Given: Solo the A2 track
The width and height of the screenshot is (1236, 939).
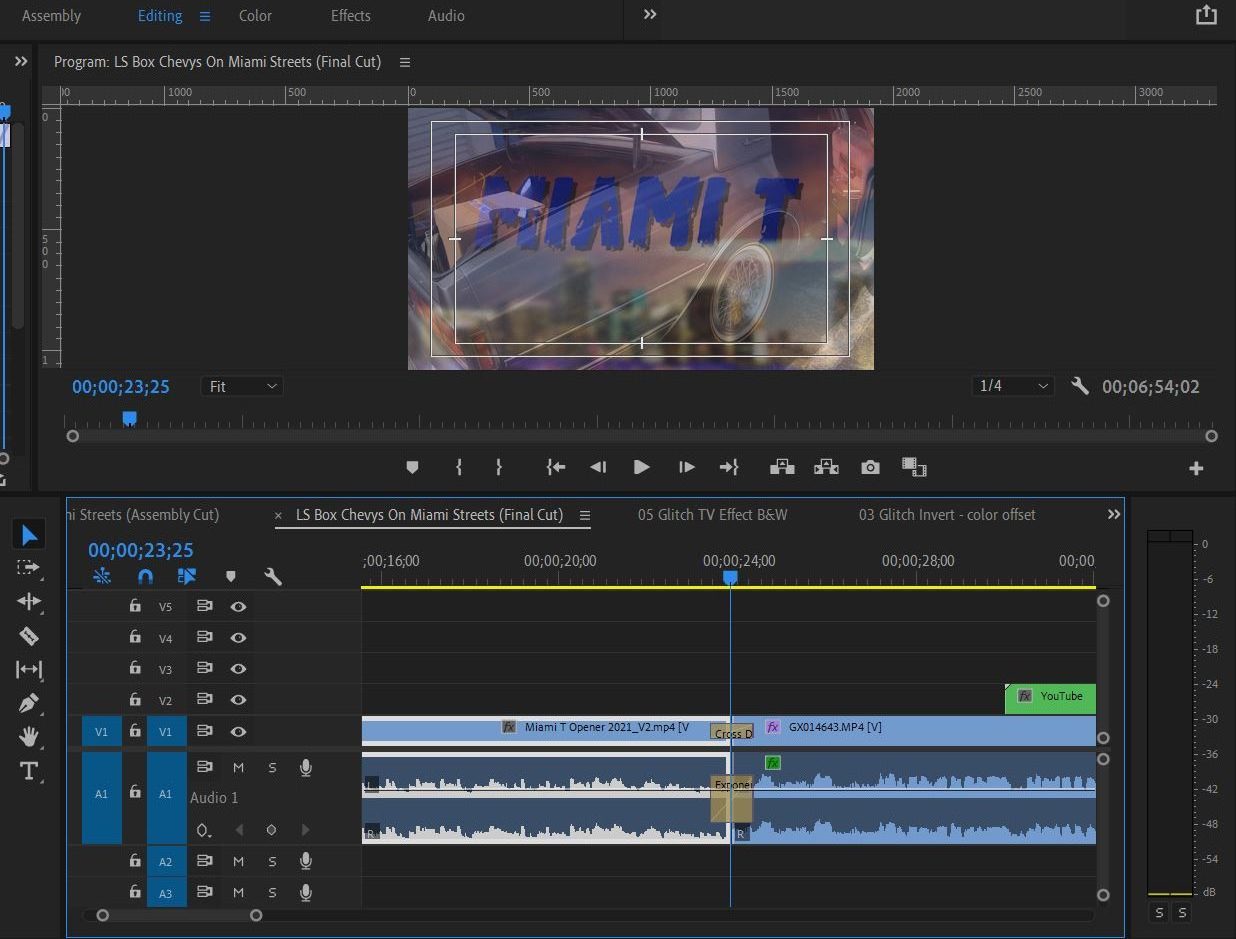Looking at the screenshot, I should pos(272,861).
